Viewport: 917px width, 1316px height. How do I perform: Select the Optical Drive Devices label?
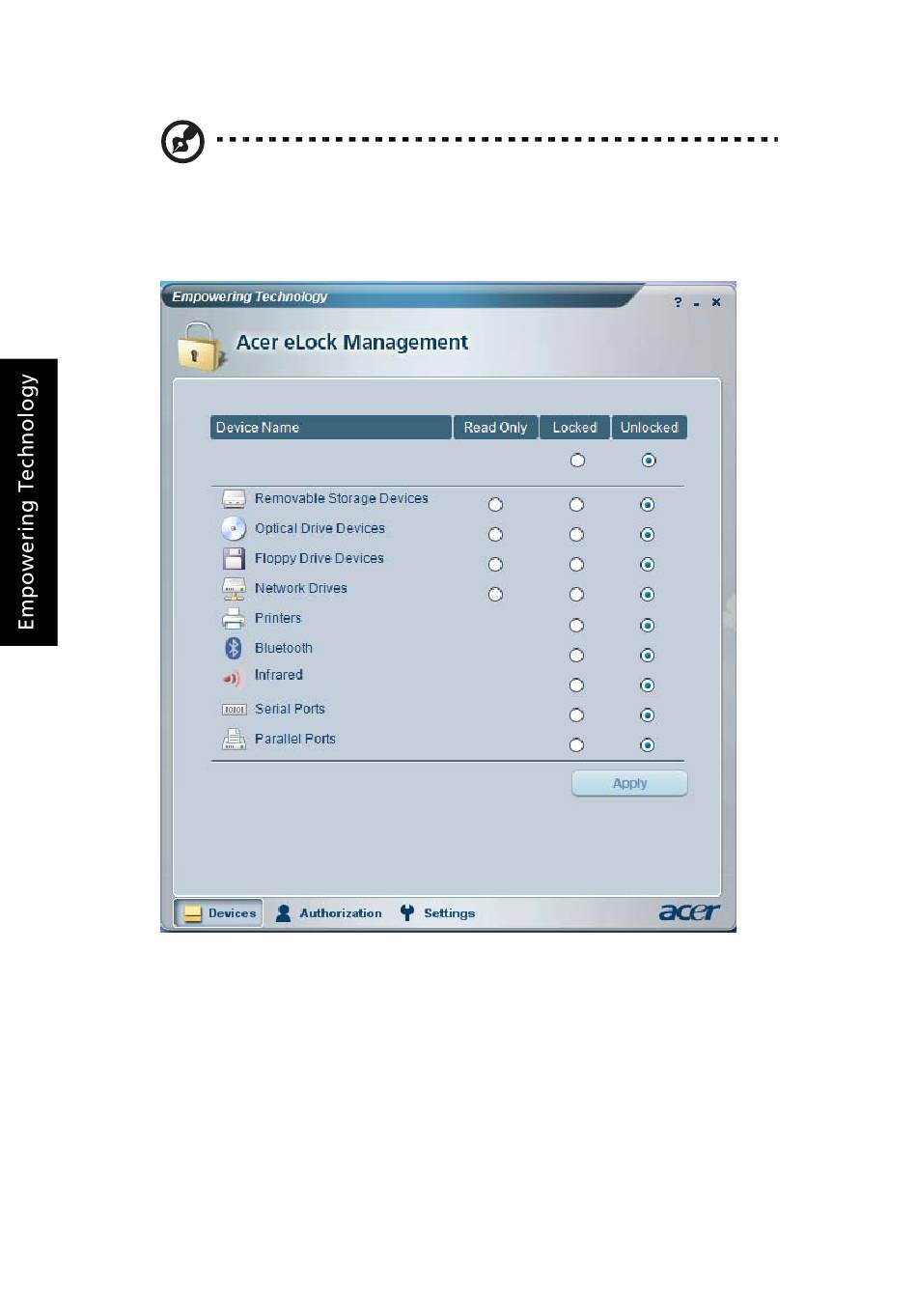320,529
